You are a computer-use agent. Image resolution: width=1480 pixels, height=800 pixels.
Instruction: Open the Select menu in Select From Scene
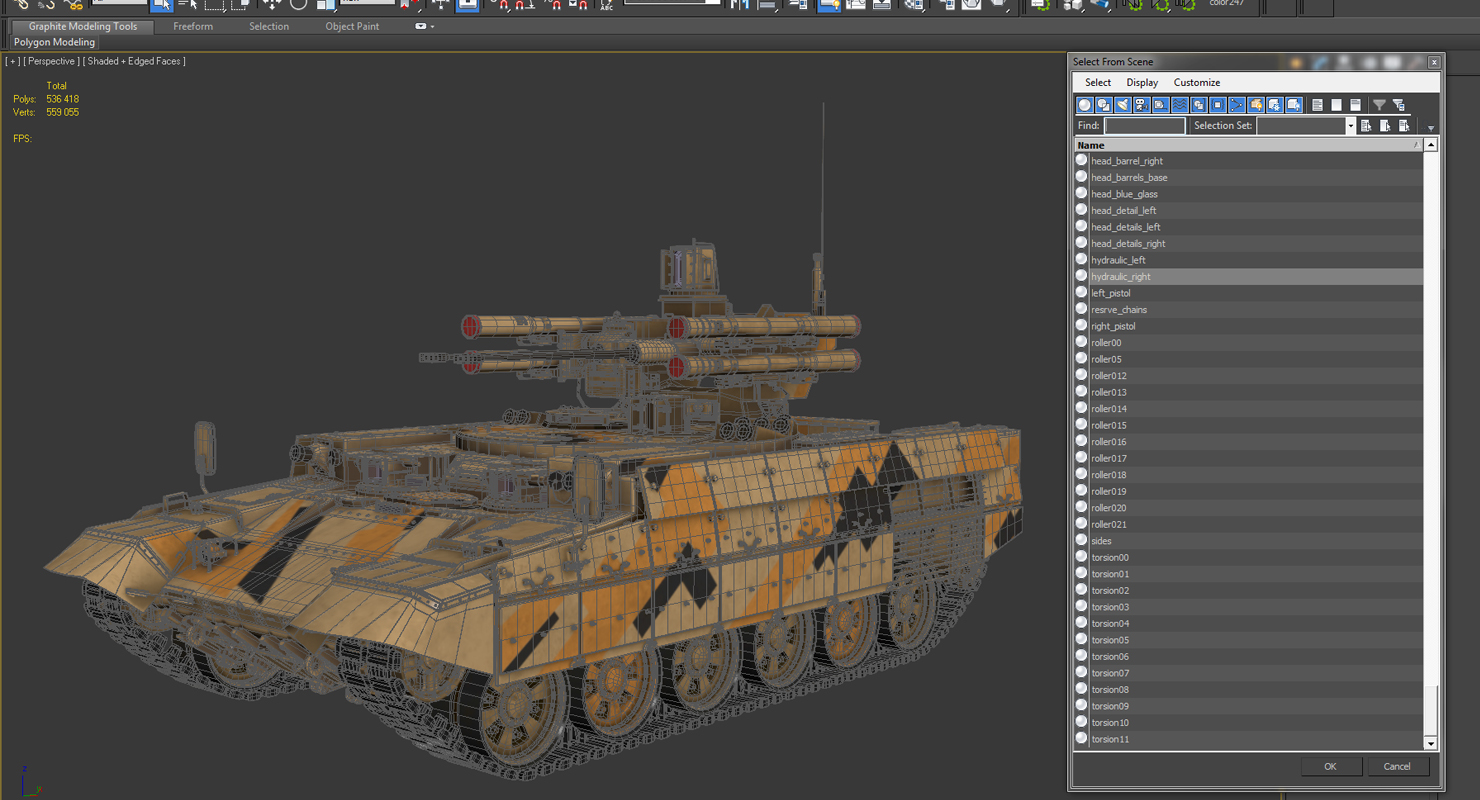tap(1098, 83)
